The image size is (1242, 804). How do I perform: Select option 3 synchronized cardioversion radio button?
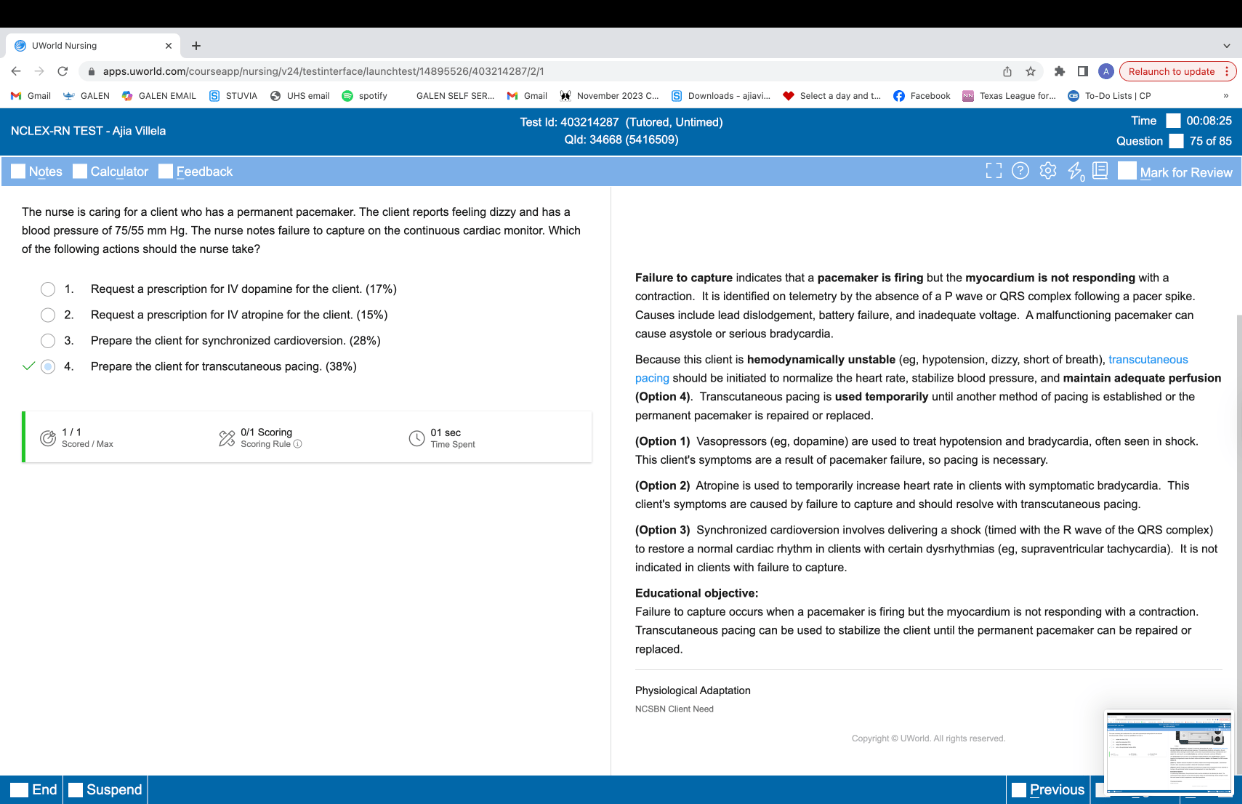coord(48,341)
